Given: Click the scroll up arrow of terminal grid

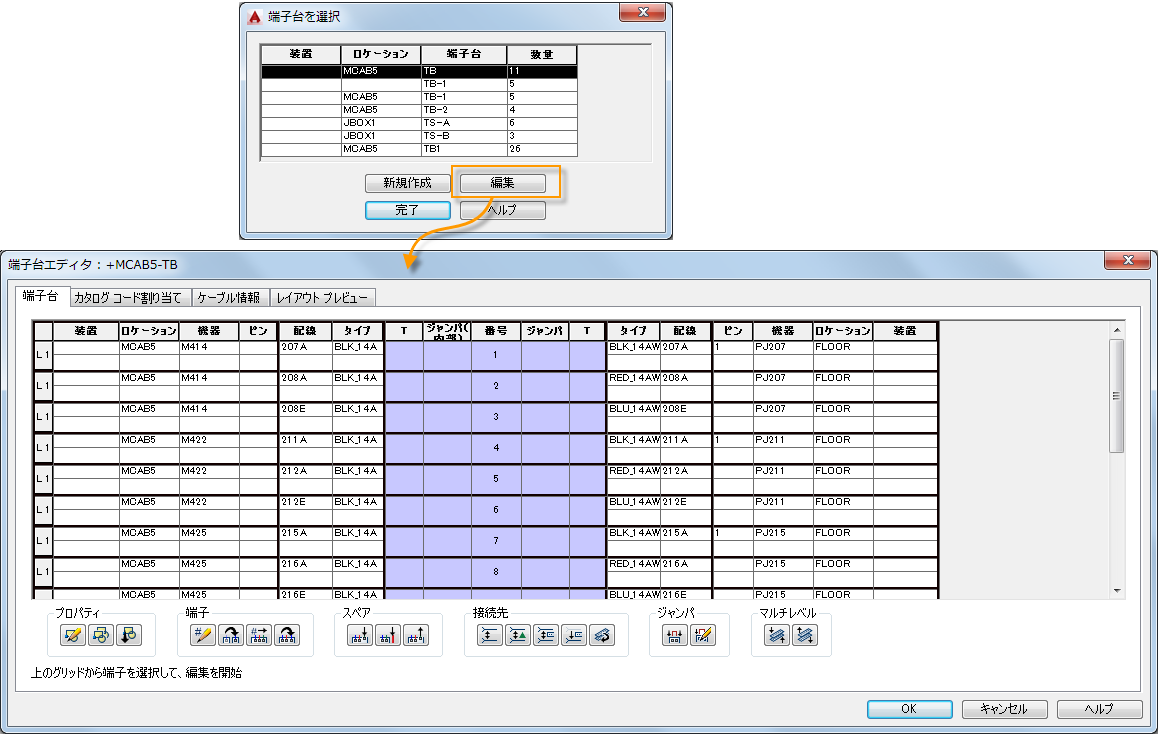Looking at the screenshot, I should point(1117,329).
